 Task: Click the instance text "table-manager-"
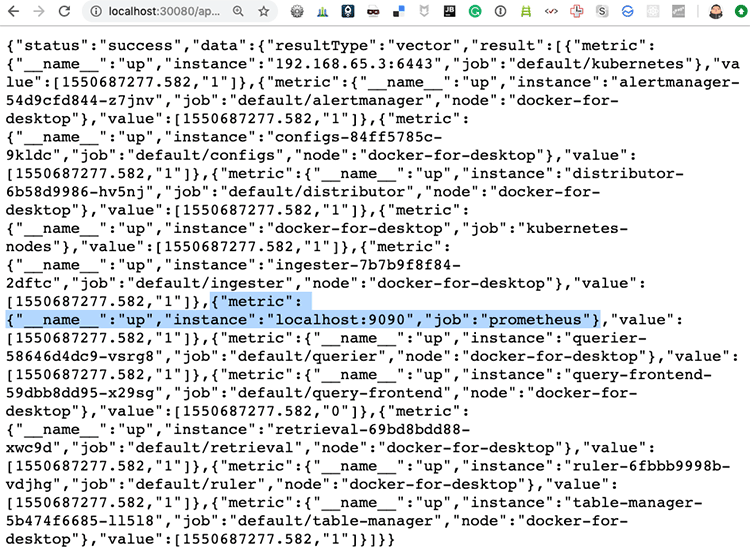coord(637,503)
